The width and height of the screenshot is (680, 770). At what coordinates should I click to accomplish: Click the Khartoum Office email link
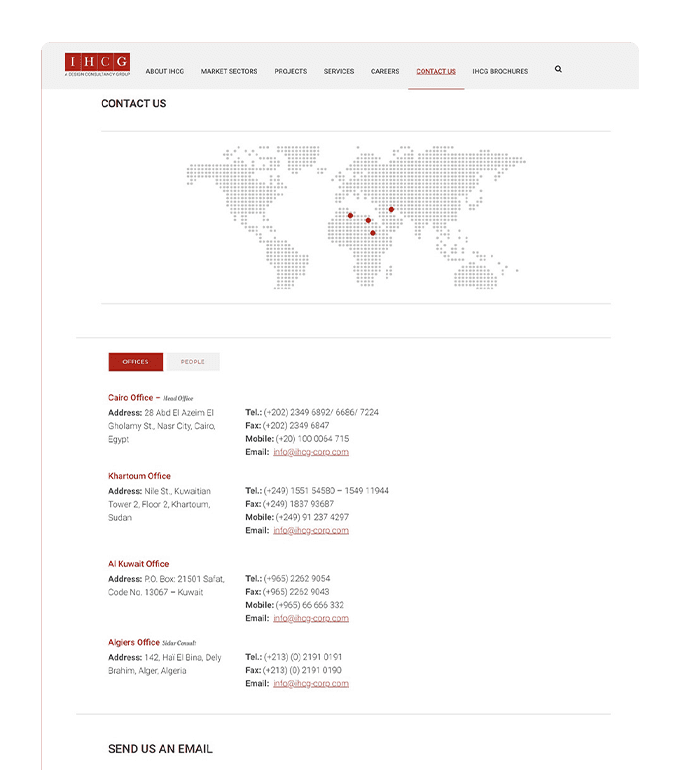pos(311,530)
